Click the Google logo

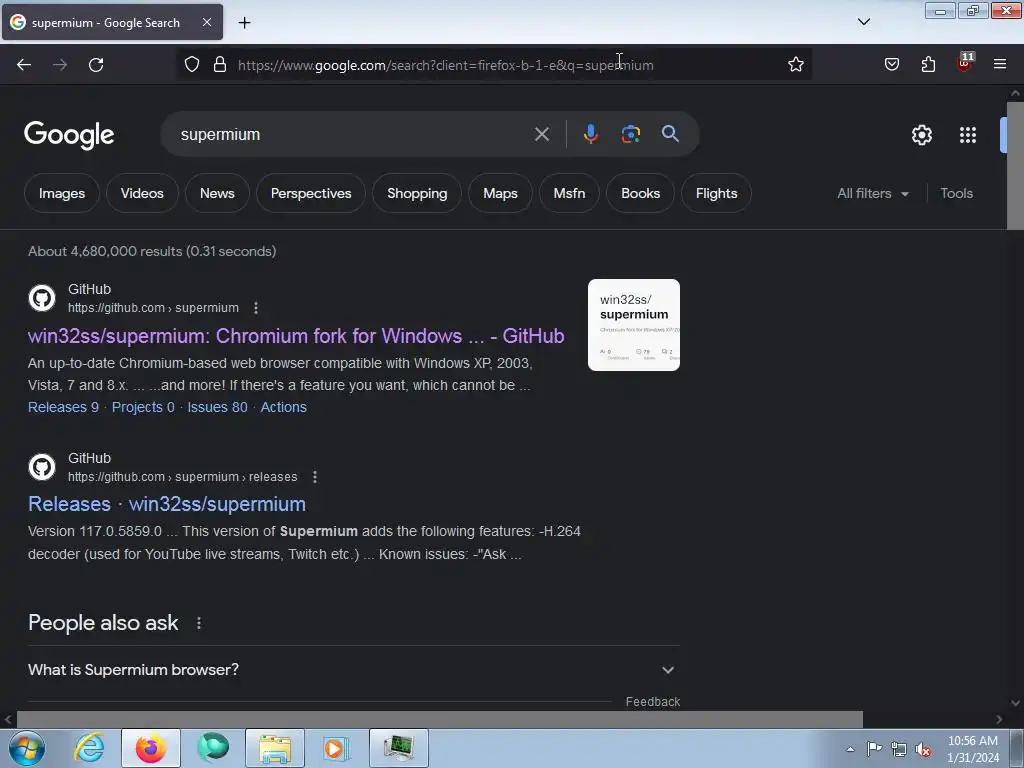coord(69,135)
